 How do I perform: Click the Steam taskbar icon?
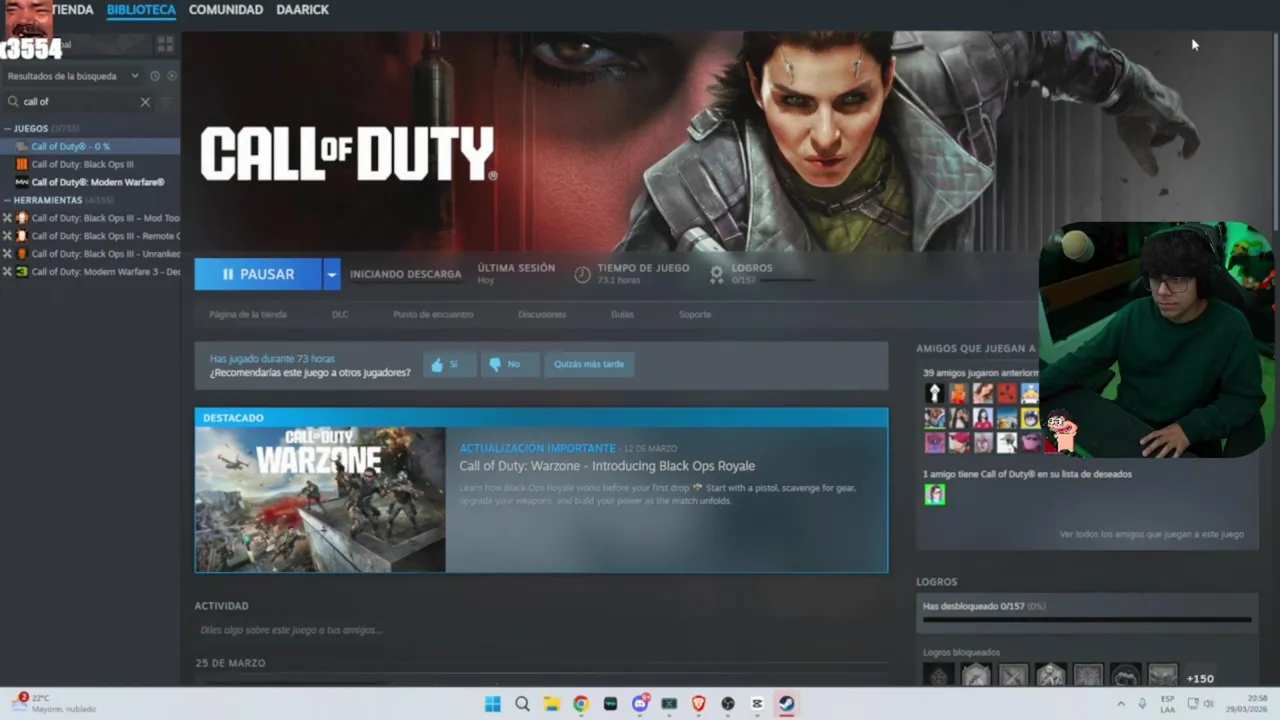point(787,704)
